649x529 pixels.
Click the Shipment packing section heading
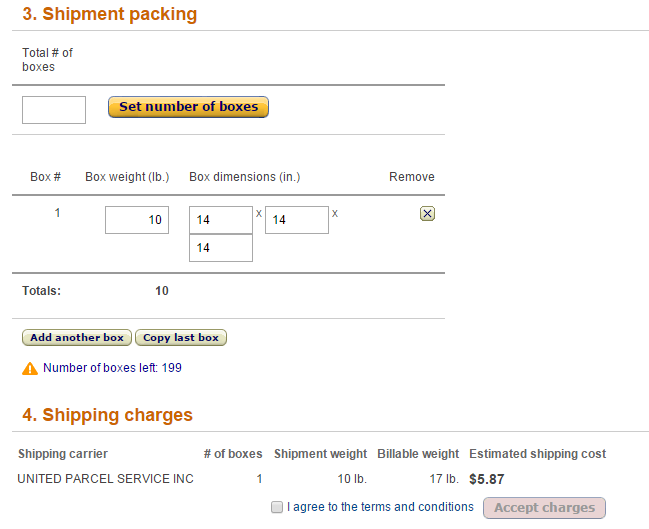[x=110, y=14]
